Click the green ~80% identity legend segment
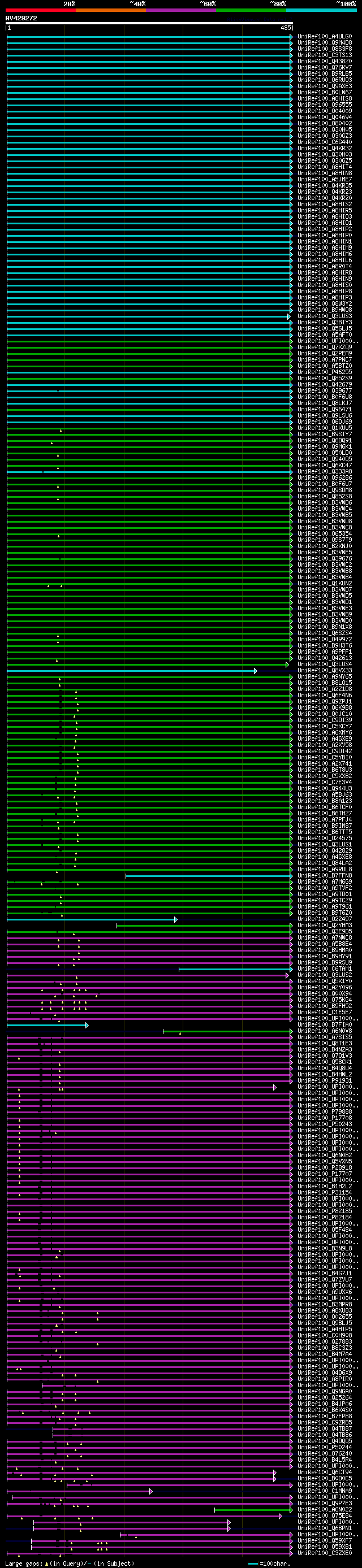 (251, 10)
